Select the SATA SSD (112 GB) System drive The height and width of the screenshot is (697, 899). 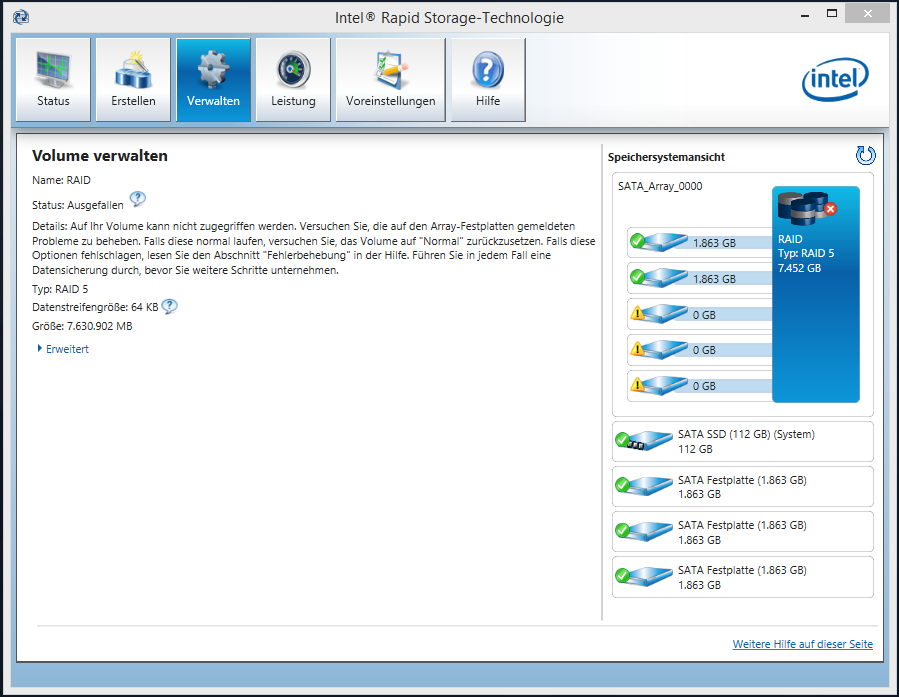point(742,441)
